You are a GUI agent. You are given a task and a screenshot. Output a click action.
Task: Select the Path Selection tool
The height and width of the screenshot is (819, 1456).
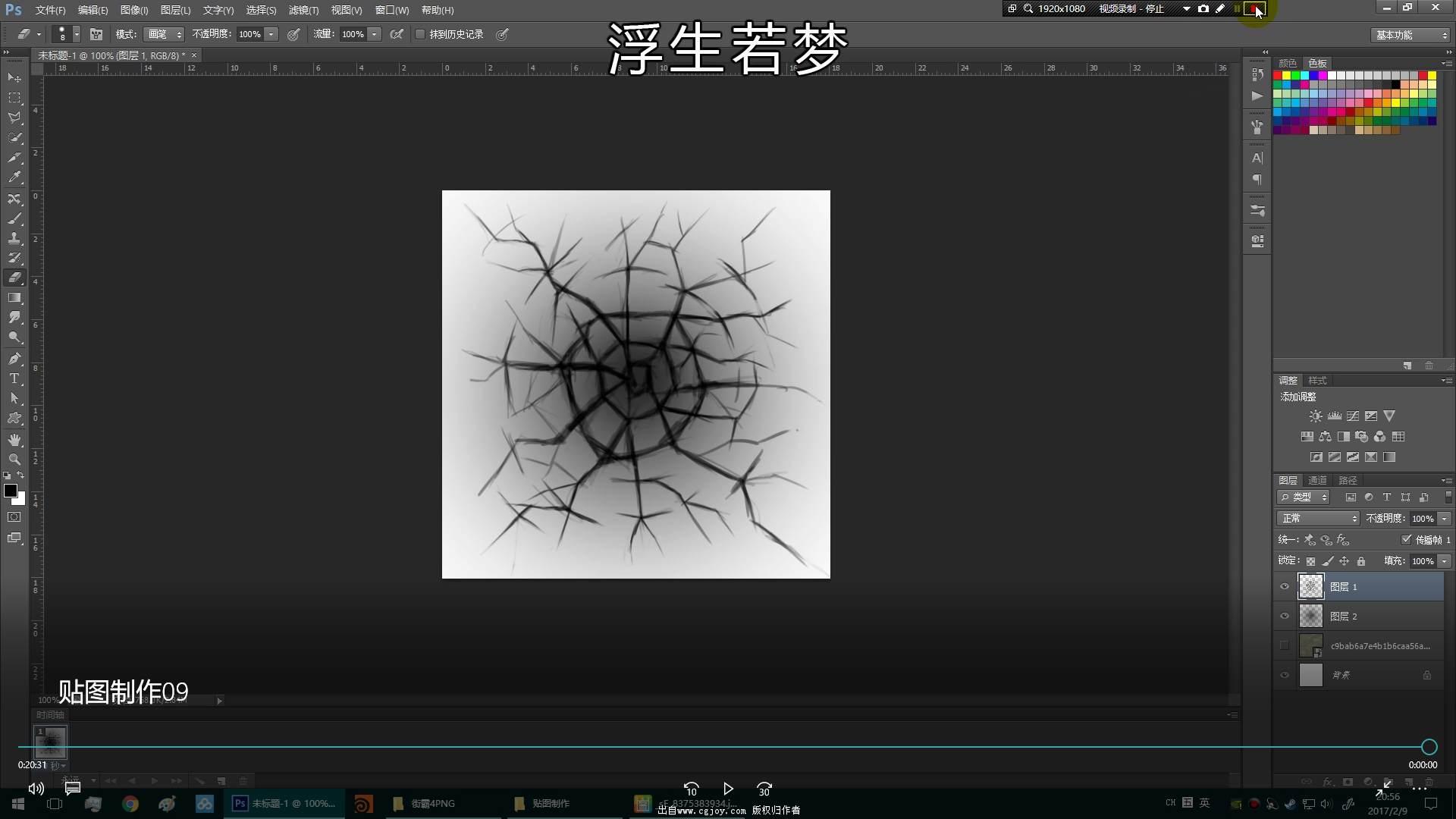coord(14,398)
